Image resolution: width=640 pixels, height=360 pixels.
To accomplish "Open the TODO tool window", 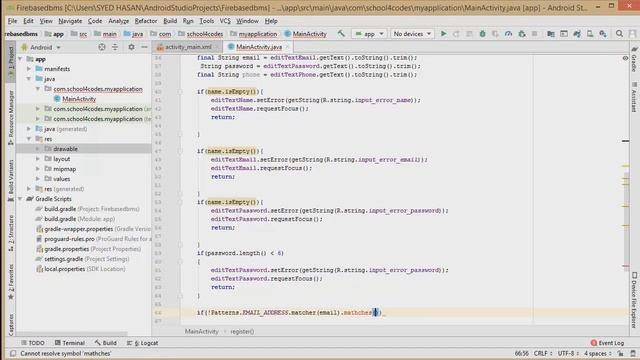I will click(33, 343).
